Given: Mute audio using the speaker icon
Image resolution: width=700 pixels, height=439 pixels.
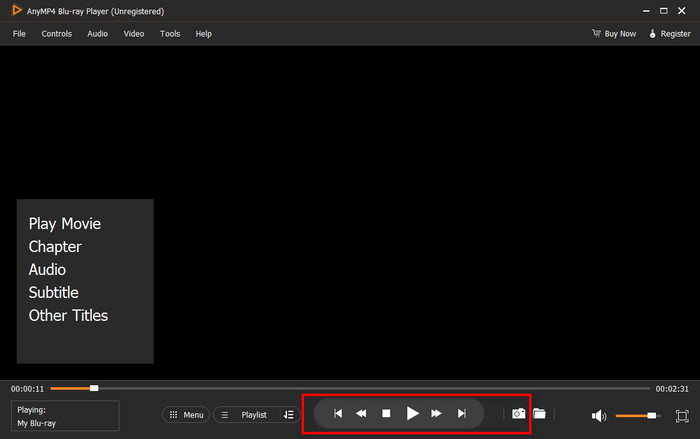Looking at the screenshot, I should pos(599,416).
